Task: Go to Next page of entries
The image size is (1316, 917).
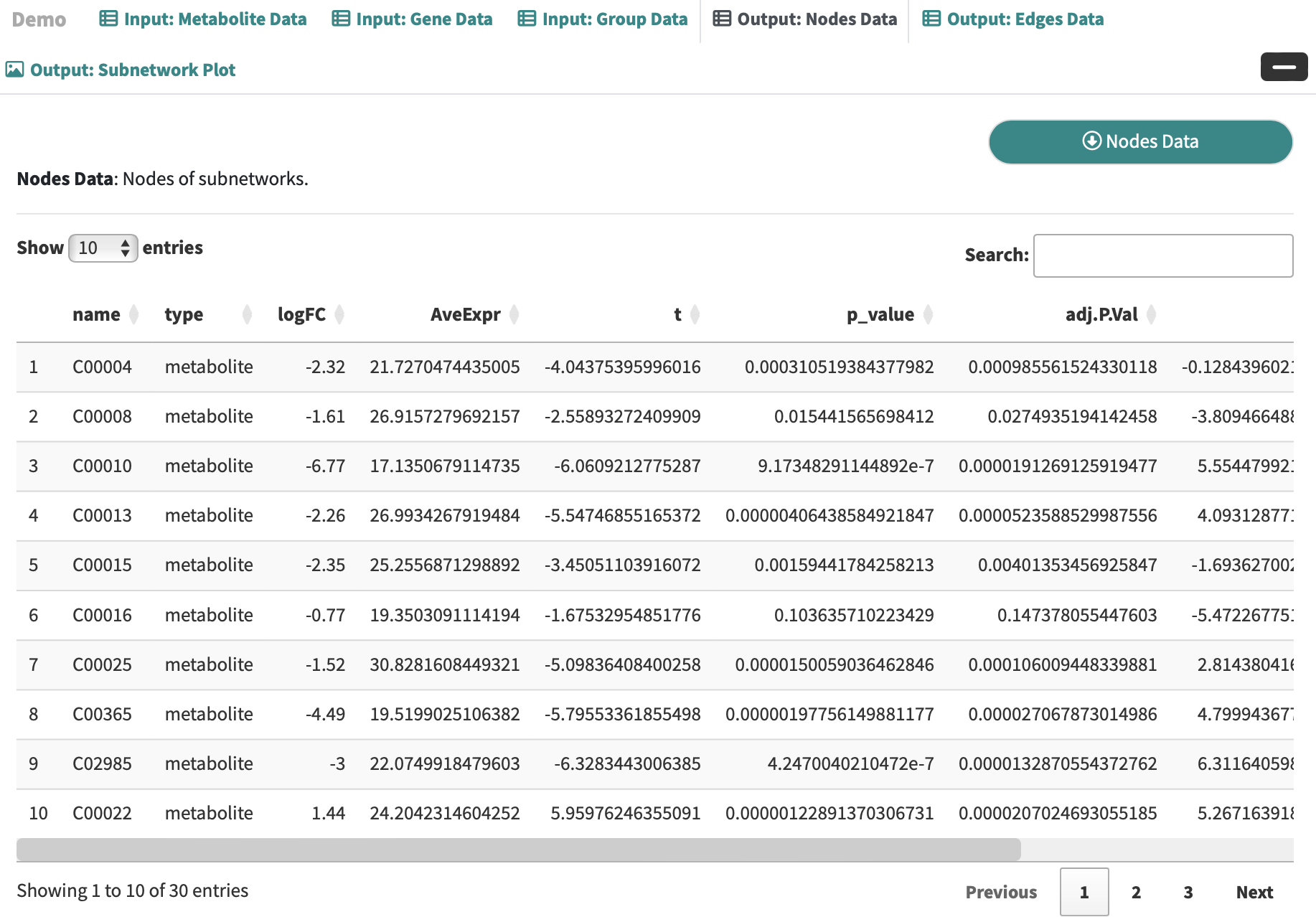Action: tap(1254, 892)
